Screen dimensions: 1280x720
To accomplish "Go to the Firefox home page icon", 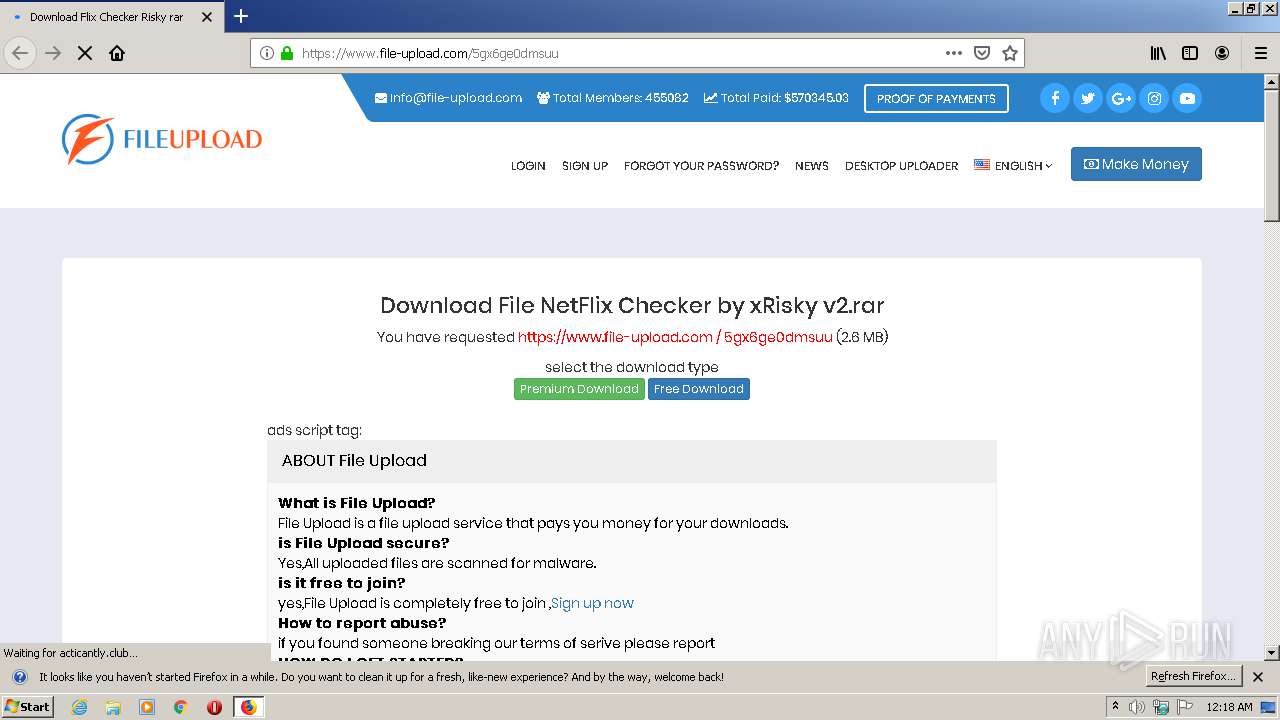I will 117,53.
